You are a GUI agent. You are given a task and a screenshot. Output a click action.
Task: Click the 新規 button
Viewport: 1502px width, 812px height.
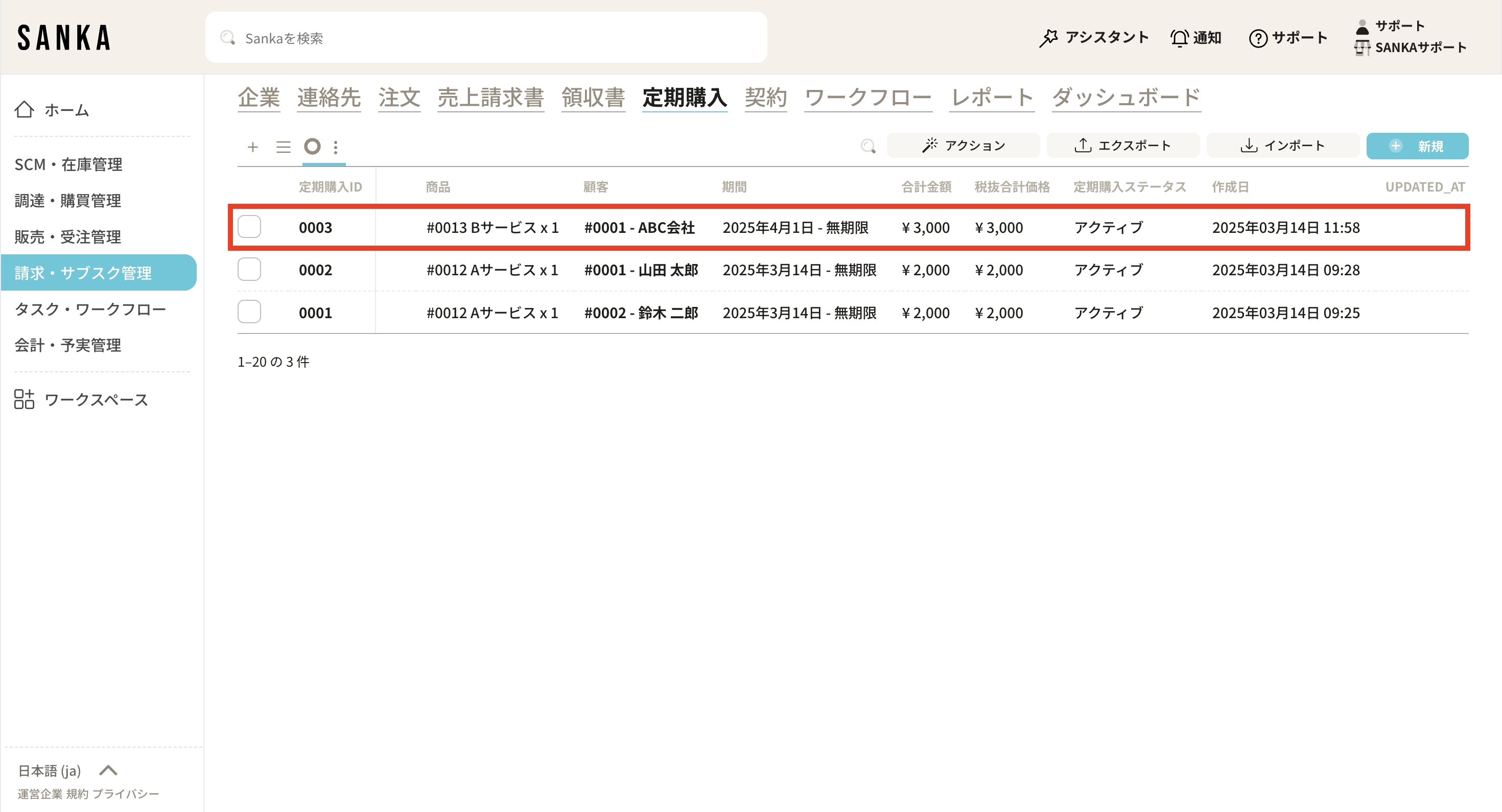tap(1417, 146)
